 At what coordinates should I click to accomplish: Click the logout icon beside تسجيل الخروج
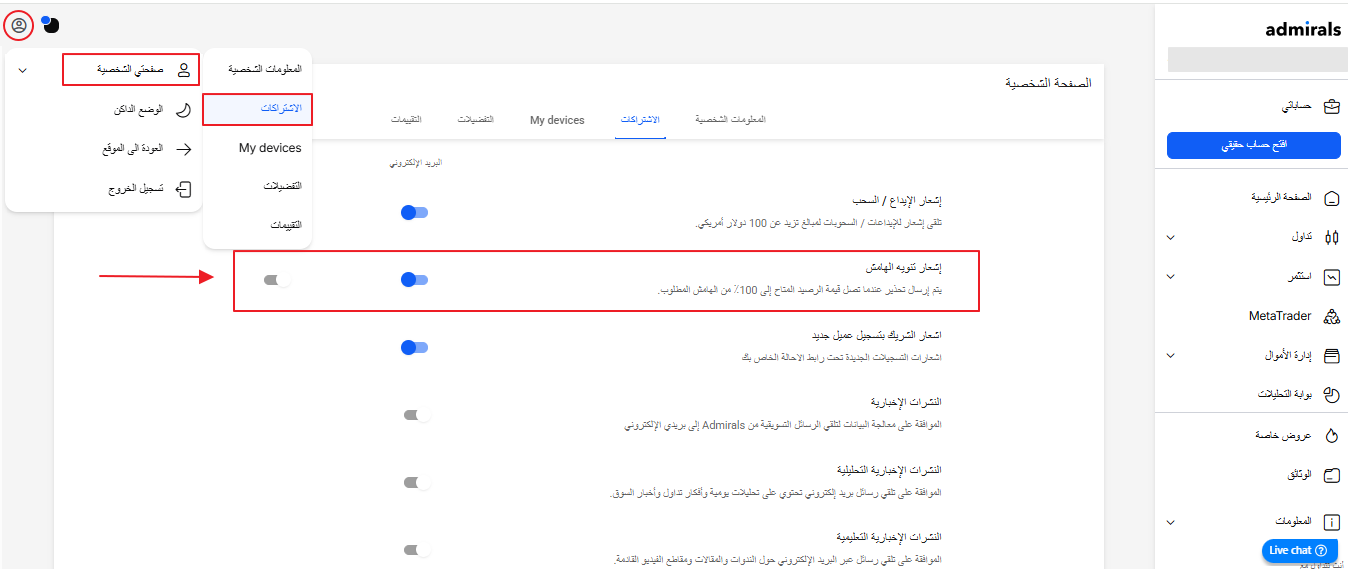tap(183, 188)
